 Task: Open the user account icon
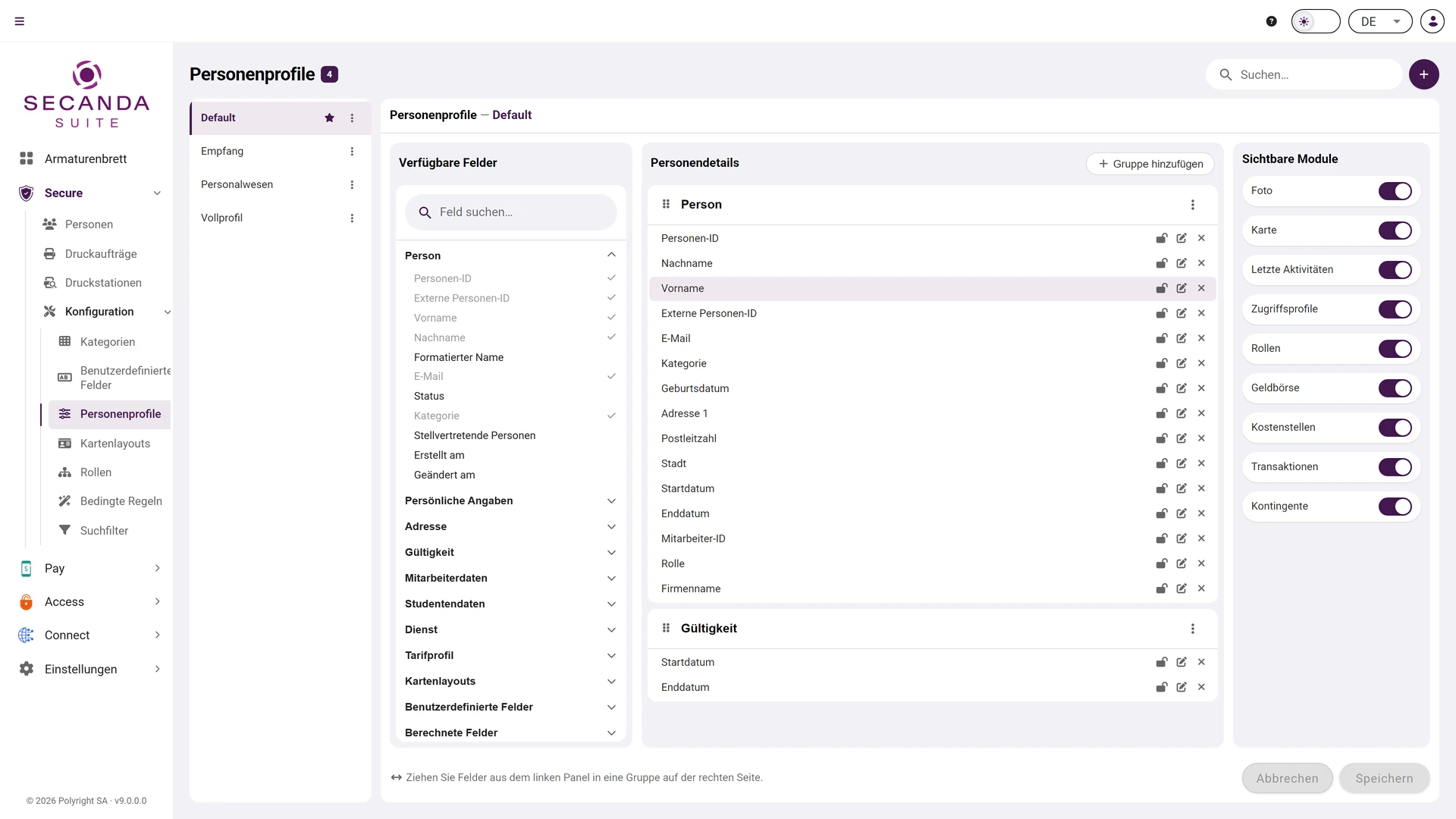[1432, 21]
